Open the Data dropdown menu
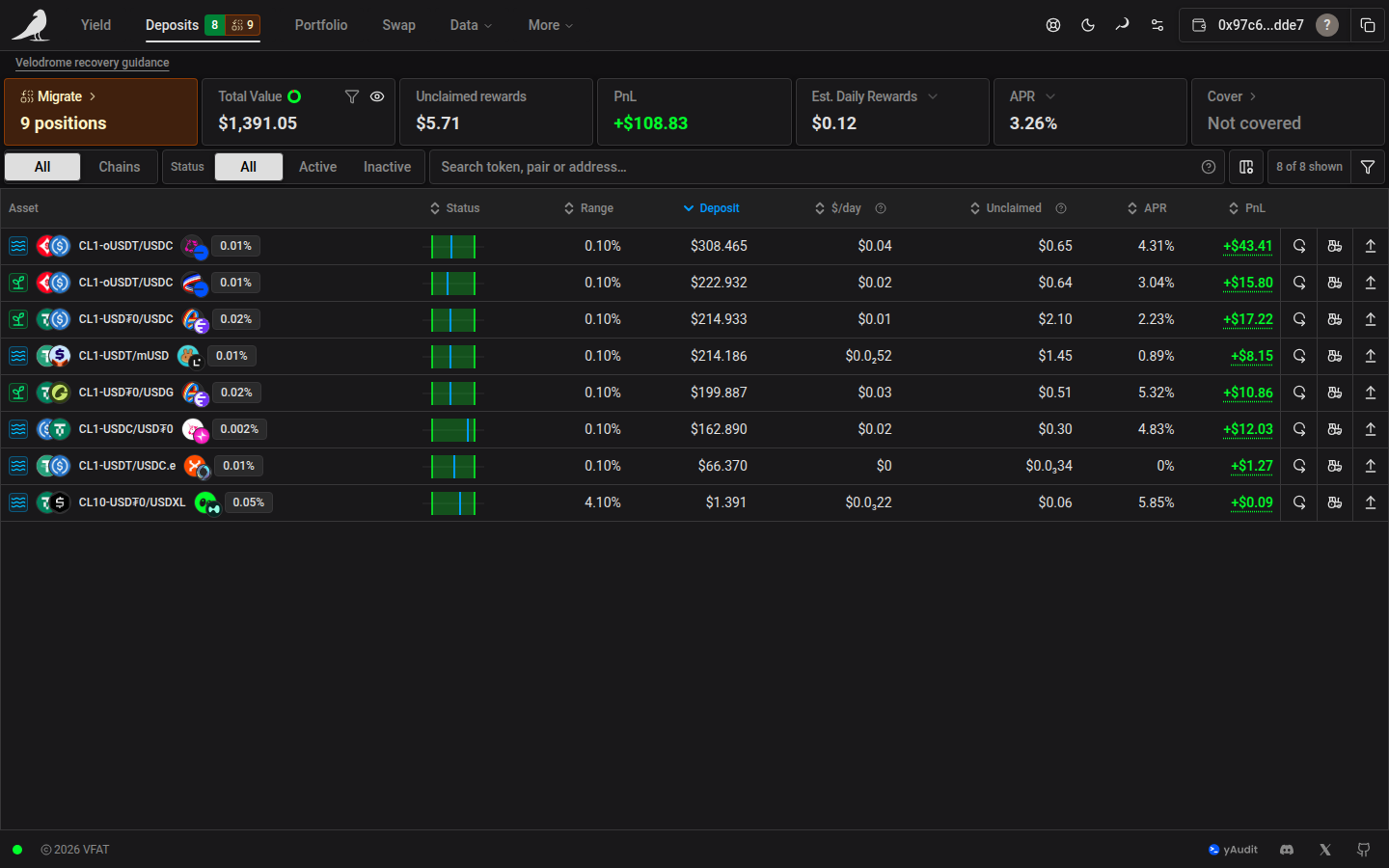 pos(471,25)
